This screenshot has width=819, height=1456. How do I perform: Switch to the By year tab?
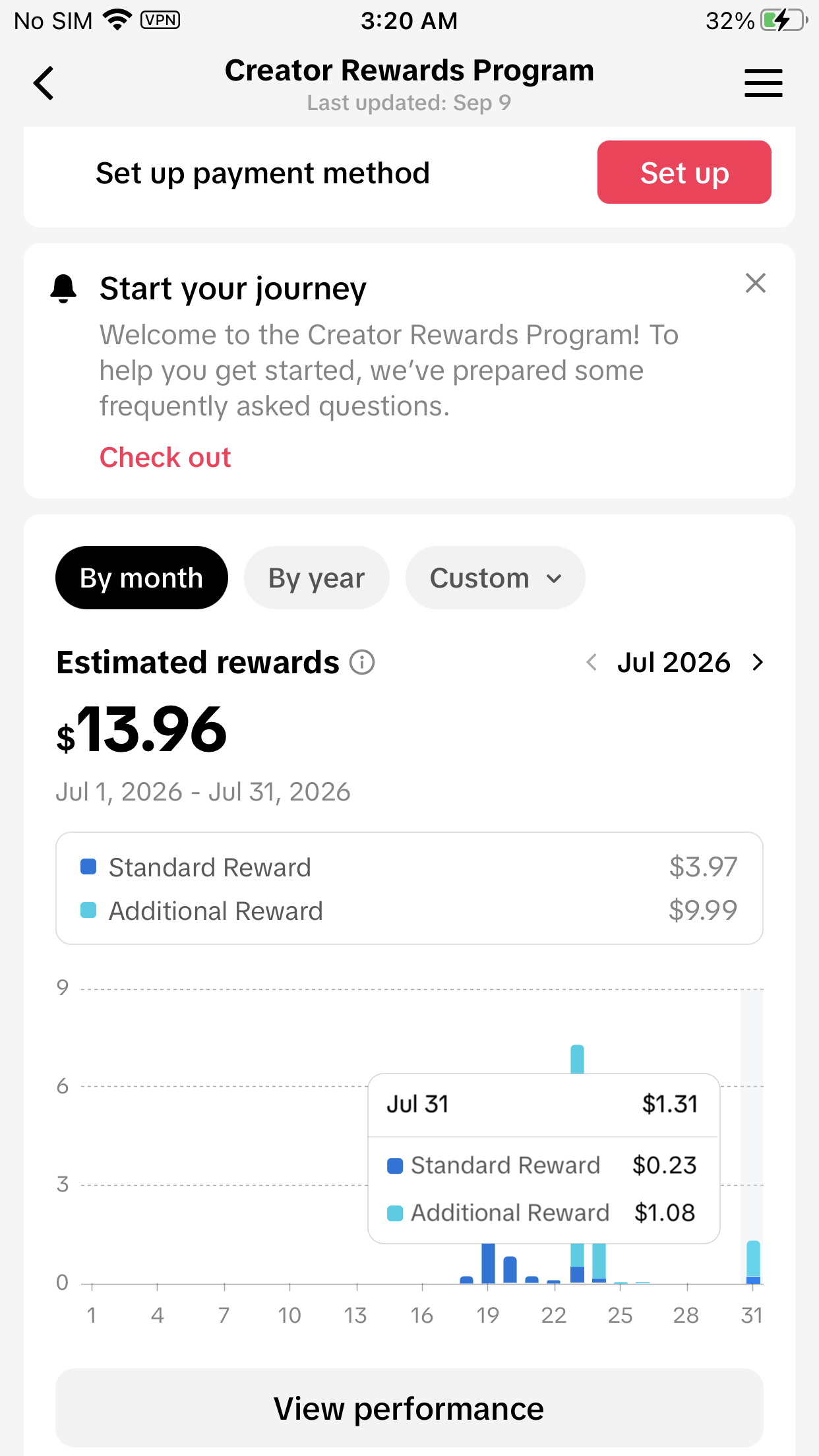pos(317,578)
